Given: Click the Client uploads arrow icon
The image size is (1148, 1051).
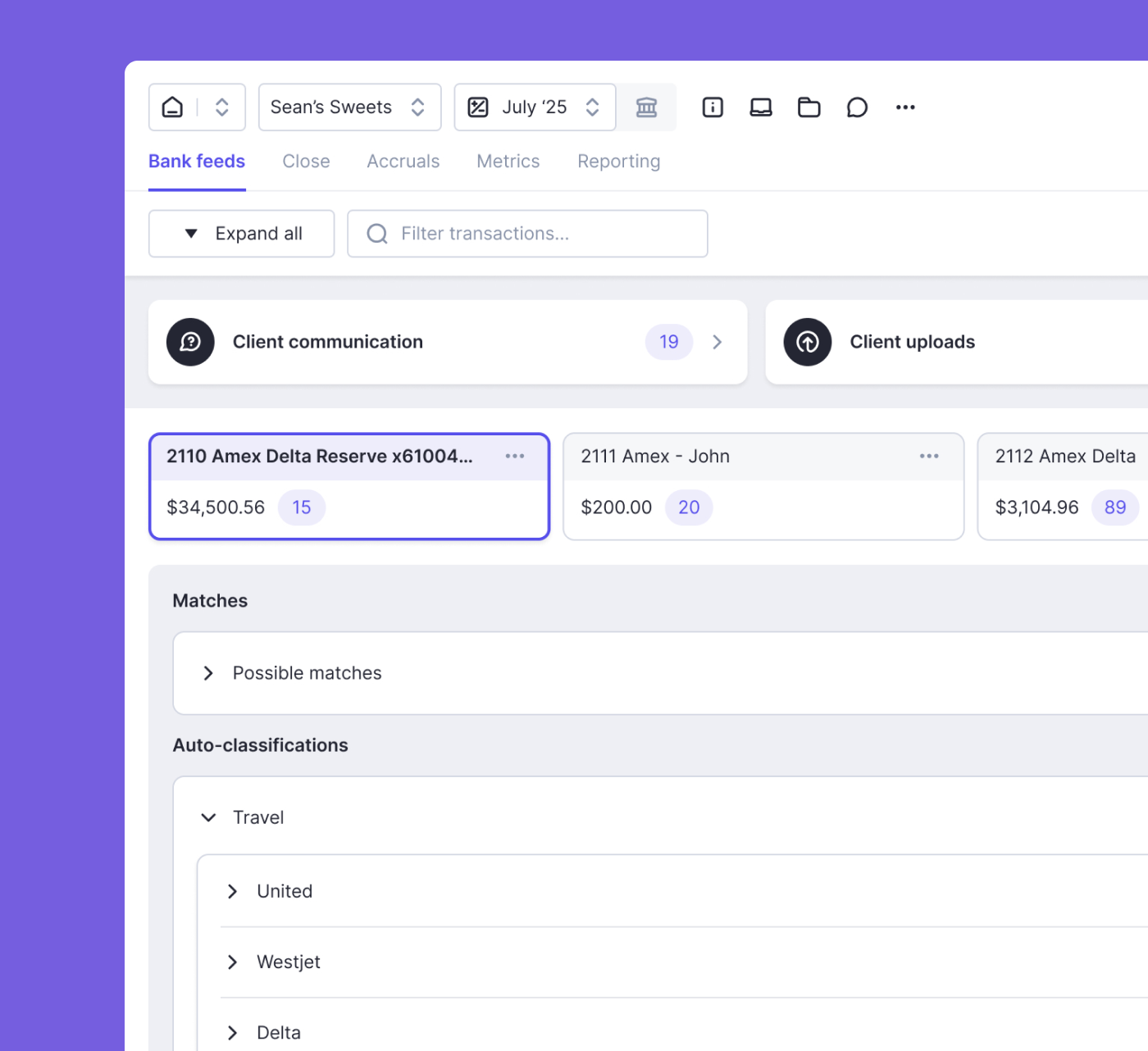Looking at the screenshot, I should coord(808,342).
